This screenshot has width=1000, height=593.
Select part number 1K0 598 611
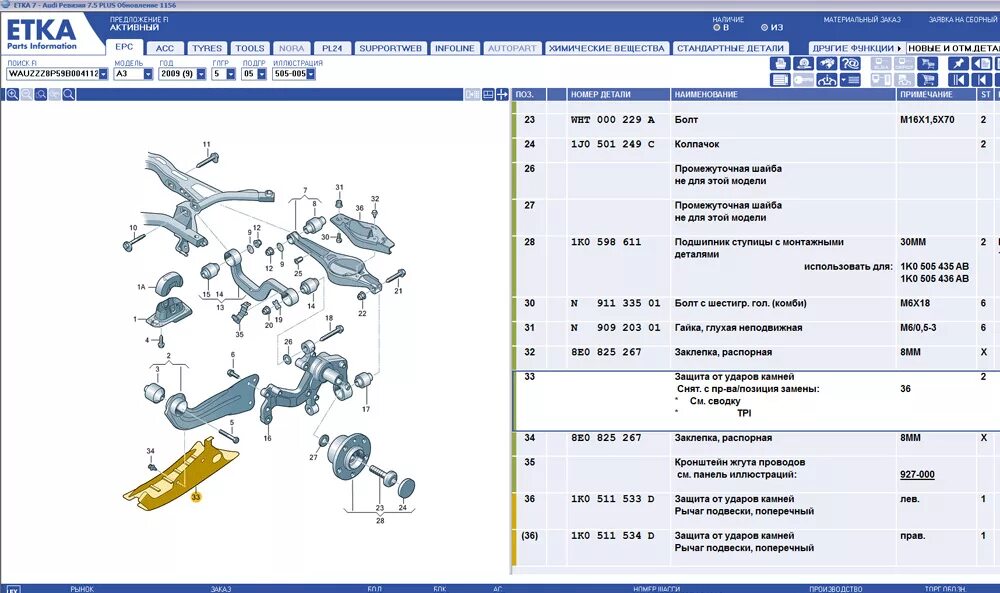coord(606,242)
